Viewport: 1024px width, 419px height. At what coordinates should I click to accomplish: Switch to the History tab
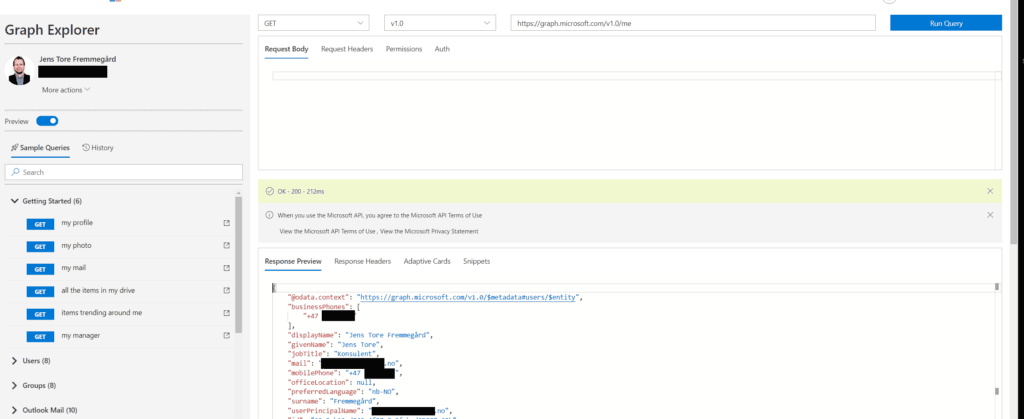pos(98,148)
